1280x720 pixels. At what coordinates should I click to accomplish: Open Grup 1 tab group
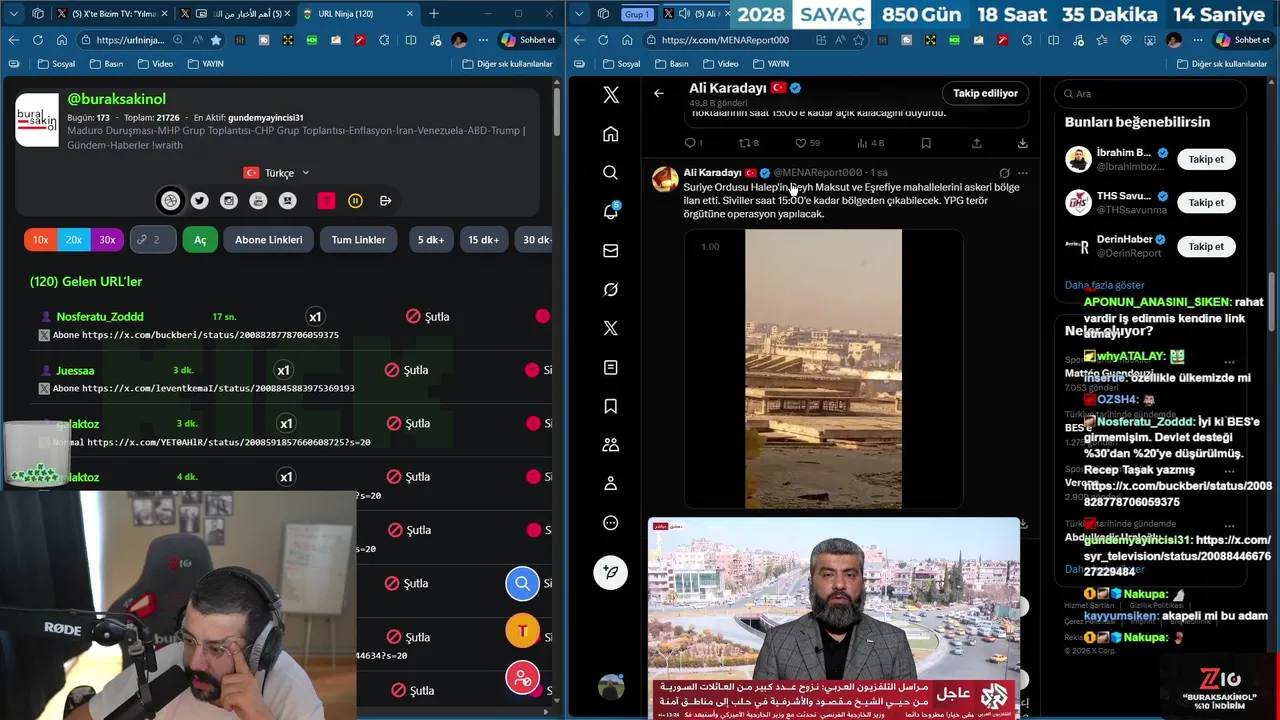637,14
